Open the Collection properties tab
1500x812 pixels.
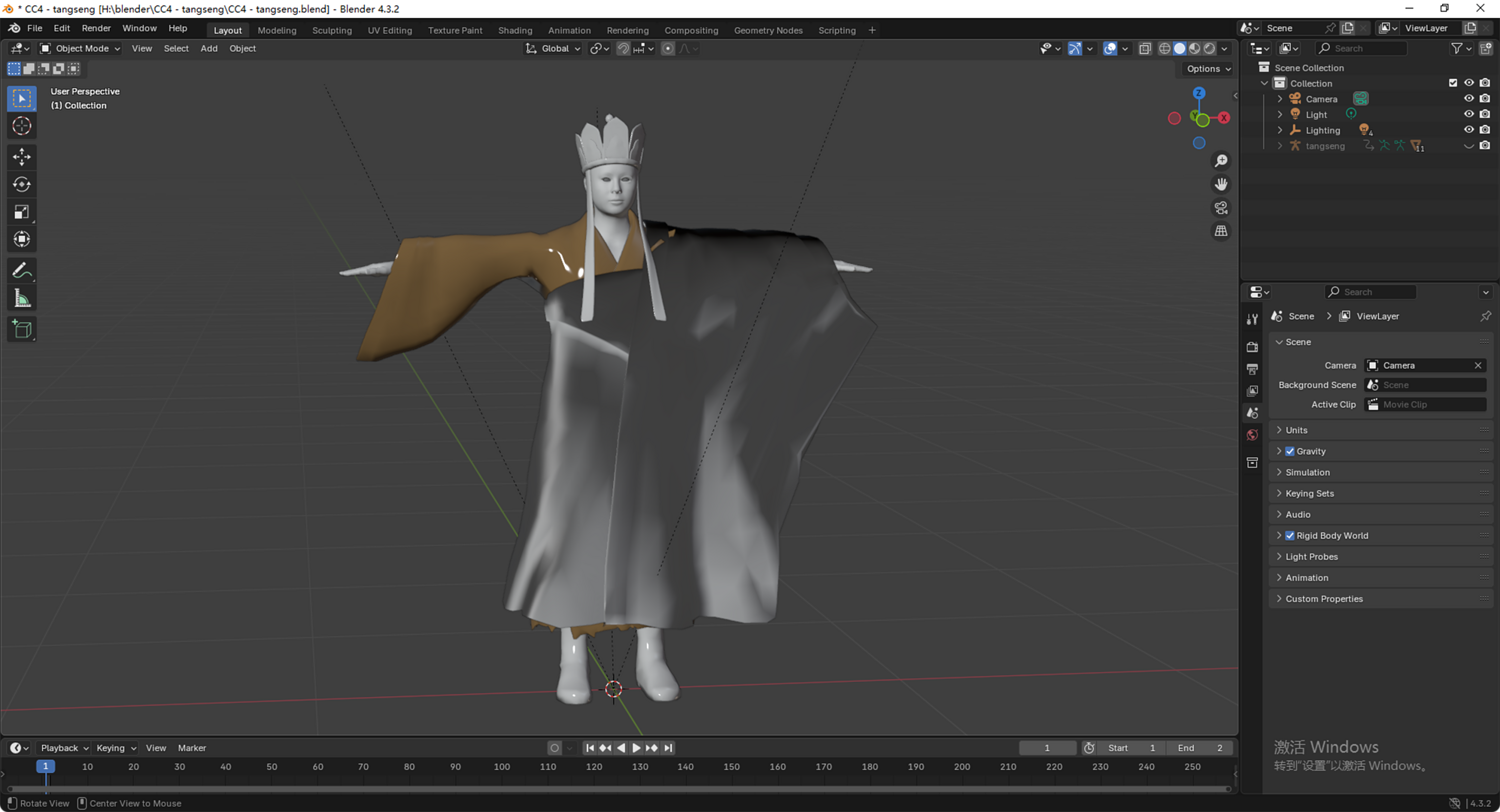click(x=1252, y=463)
